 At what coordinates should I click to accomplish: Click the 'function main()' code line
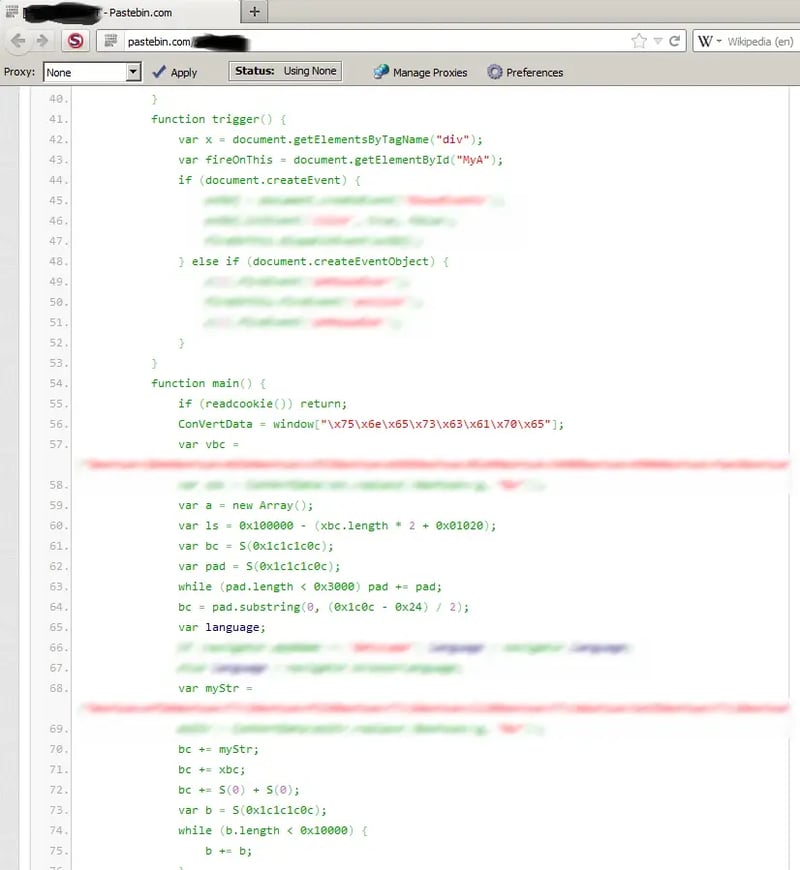(x=209, y=383)
